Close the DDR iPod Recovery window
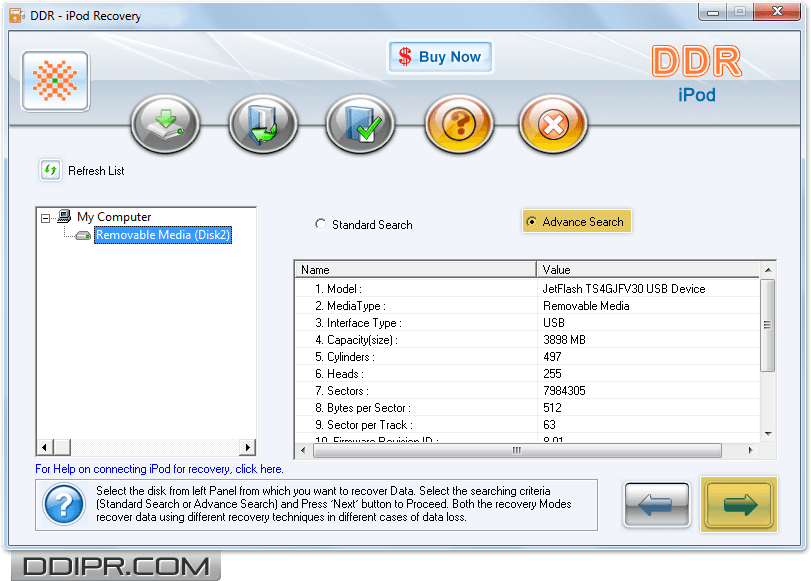Image resolution: width=811 pixels, height=581 pixels. pyautogui.click(x=777, y=12)
